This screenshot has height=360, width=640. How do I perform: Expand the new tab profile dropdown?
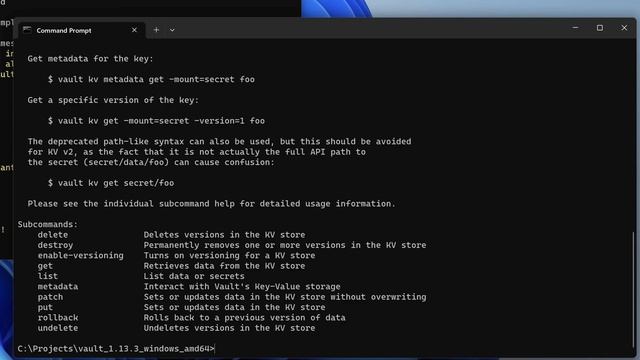point(172,30)
